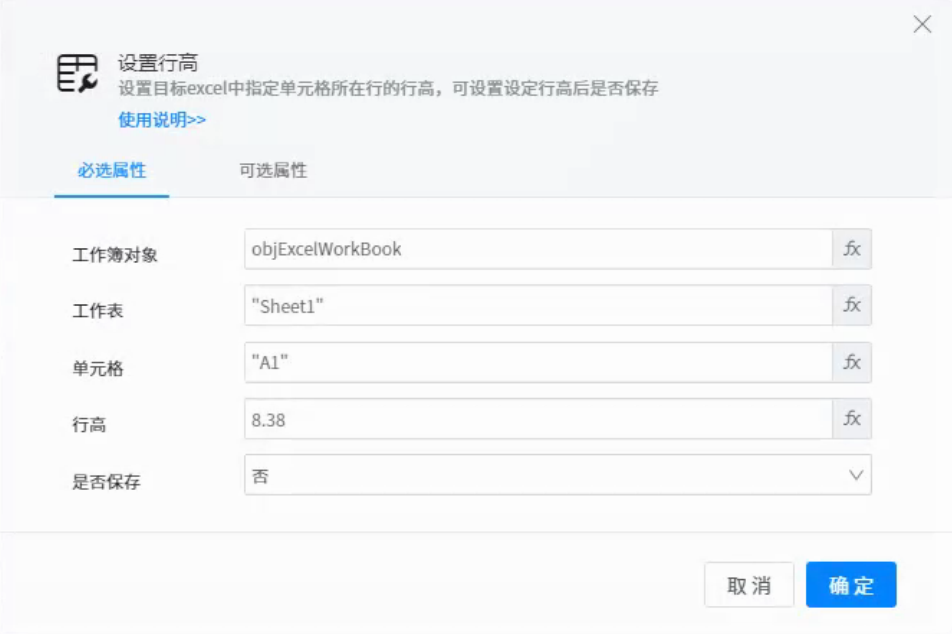Focus the "Sheet1" worksheet input field
This screenshot has width=952, height=634.
tap(538, 306)
